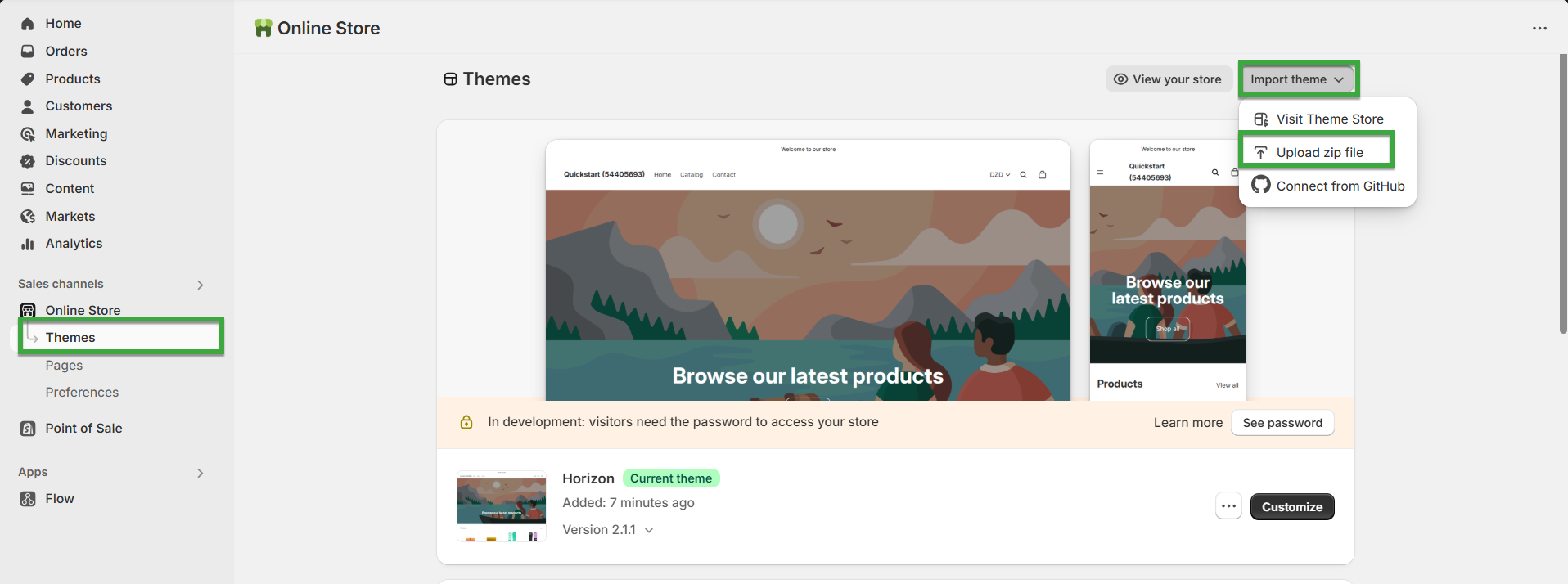The image size is (1568, 584).
Task: Click the Point of Sale icon
Action: (x=28, y=429)
